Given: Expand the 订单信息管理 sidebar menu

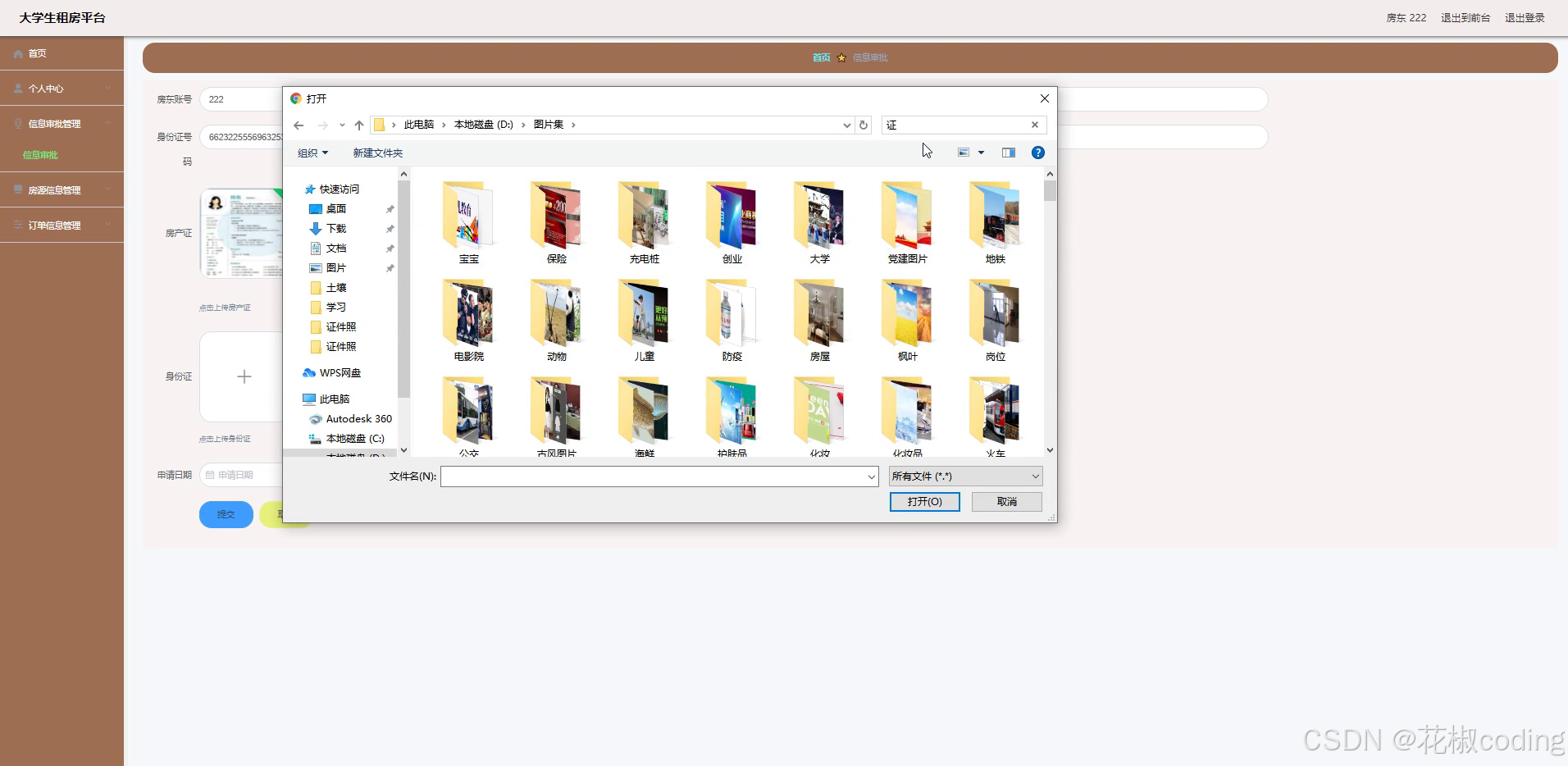Looking at the screenshot, I should tap(62, 226).
